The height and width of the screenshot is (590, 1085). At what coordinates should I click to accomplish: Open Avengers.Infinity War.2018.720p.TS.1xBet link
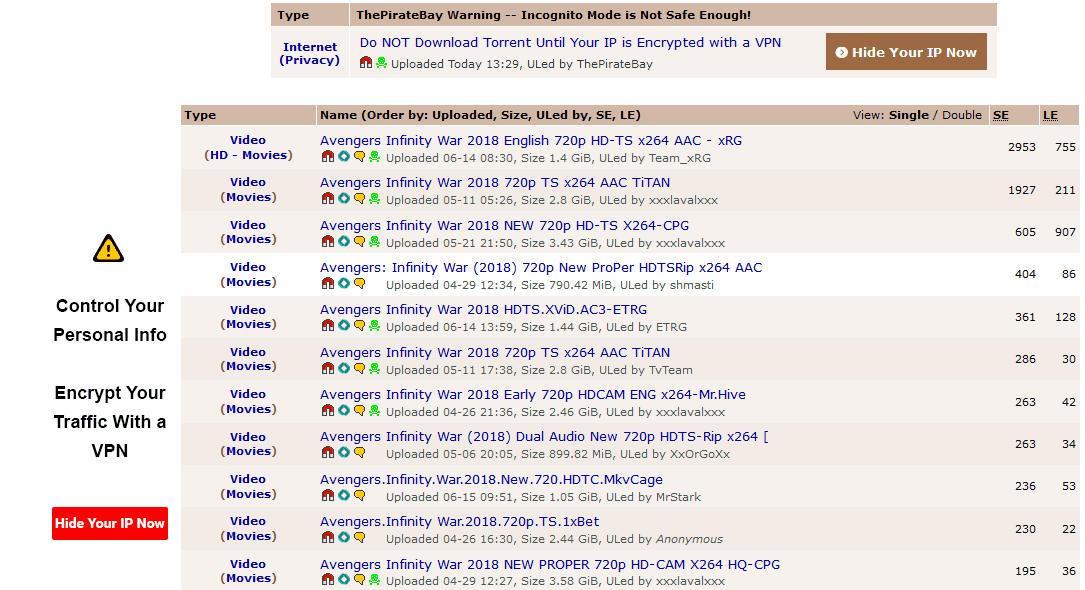(459, 522)
